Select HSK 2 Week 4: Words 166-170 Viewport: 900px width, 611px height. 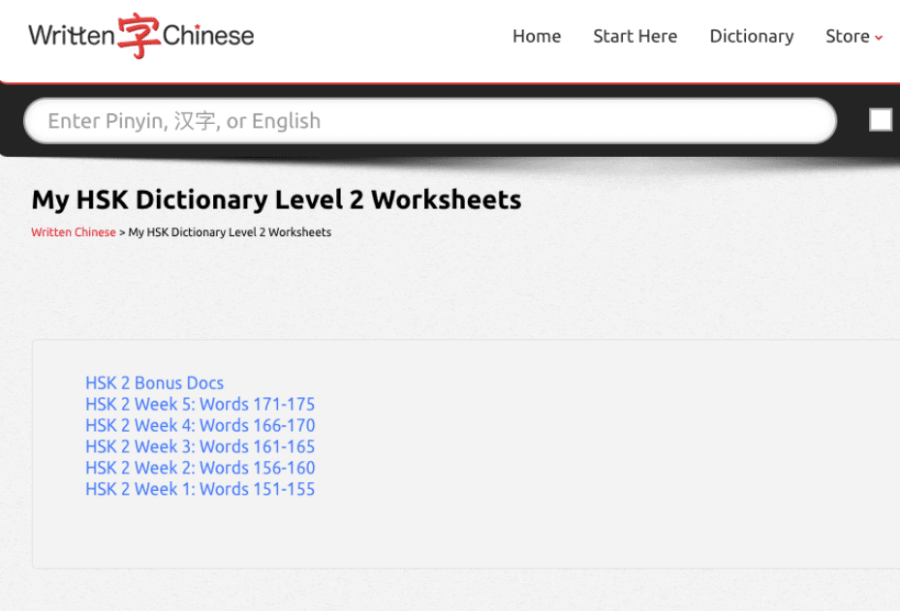tap(200, 425)
